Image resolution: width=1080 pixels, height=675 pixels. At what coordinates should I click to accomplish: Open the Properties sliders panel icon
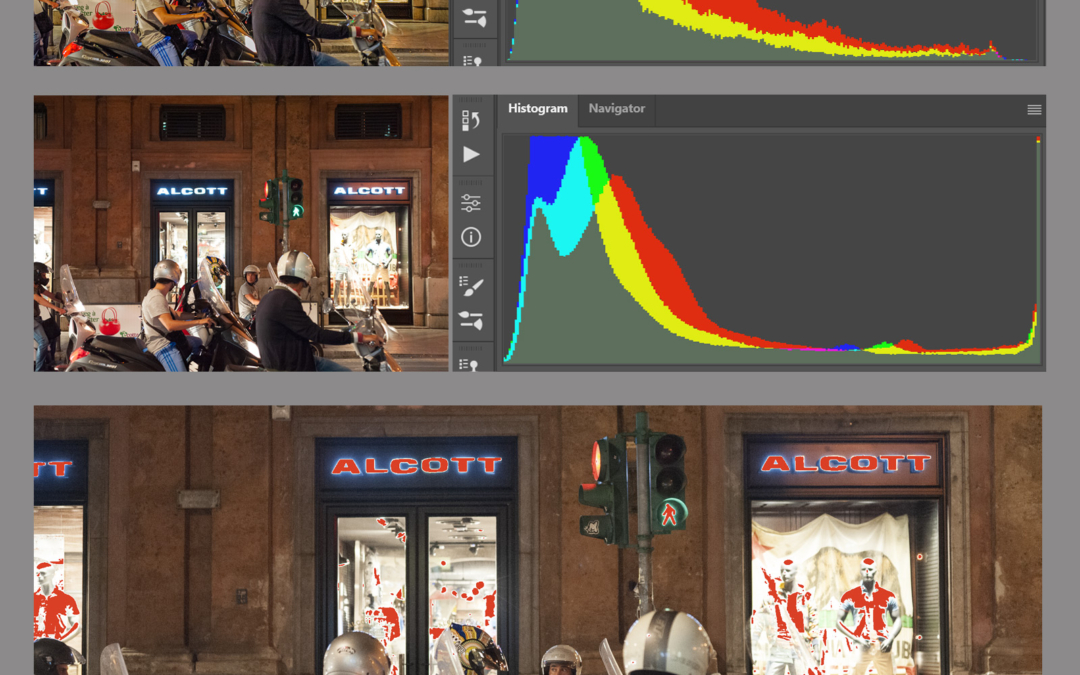point(471,203)
